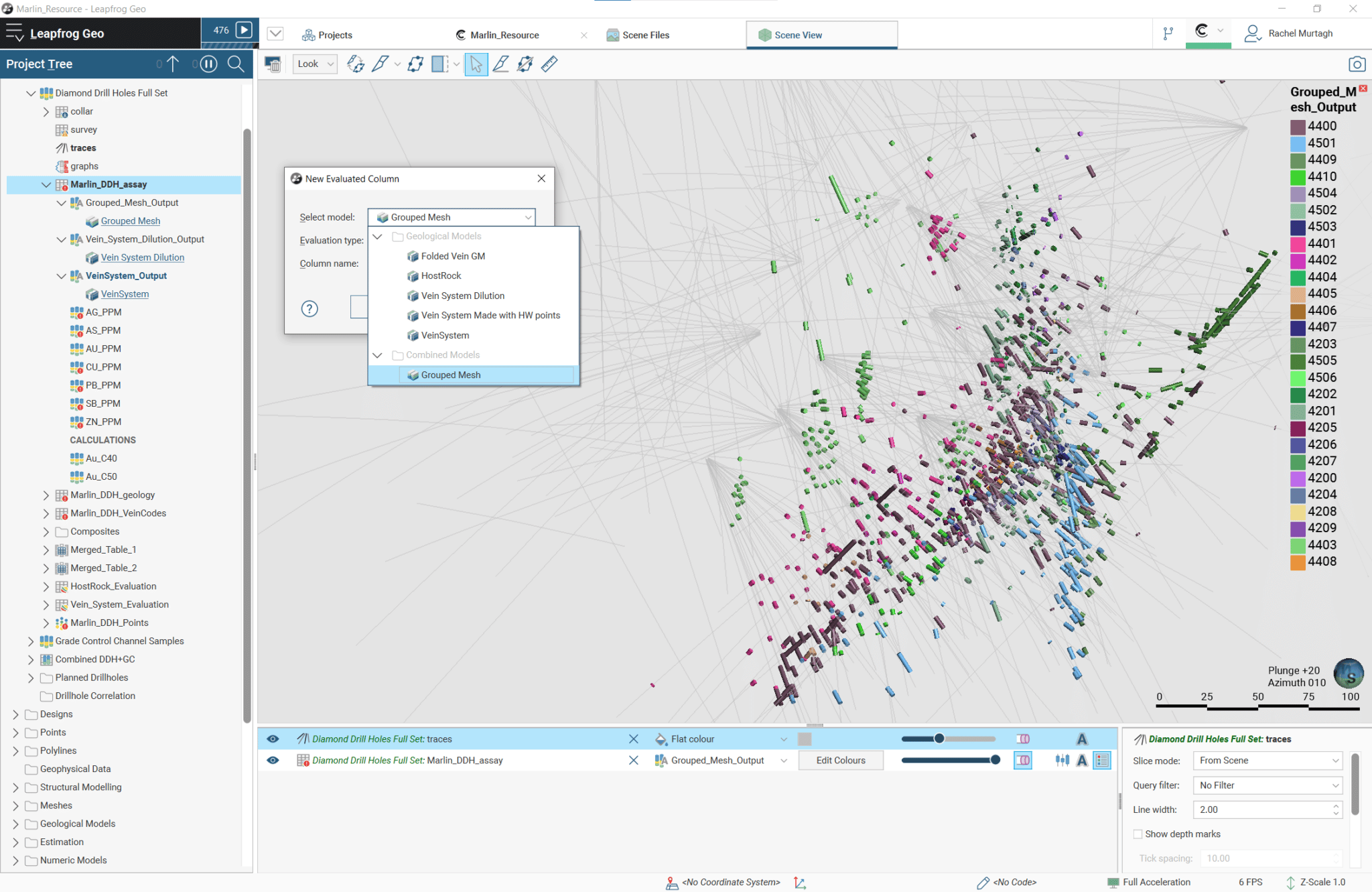Close the New Evaluated Column dialog
The width and height of the screenshot is (1372, 892).
(x=541, y=179)
